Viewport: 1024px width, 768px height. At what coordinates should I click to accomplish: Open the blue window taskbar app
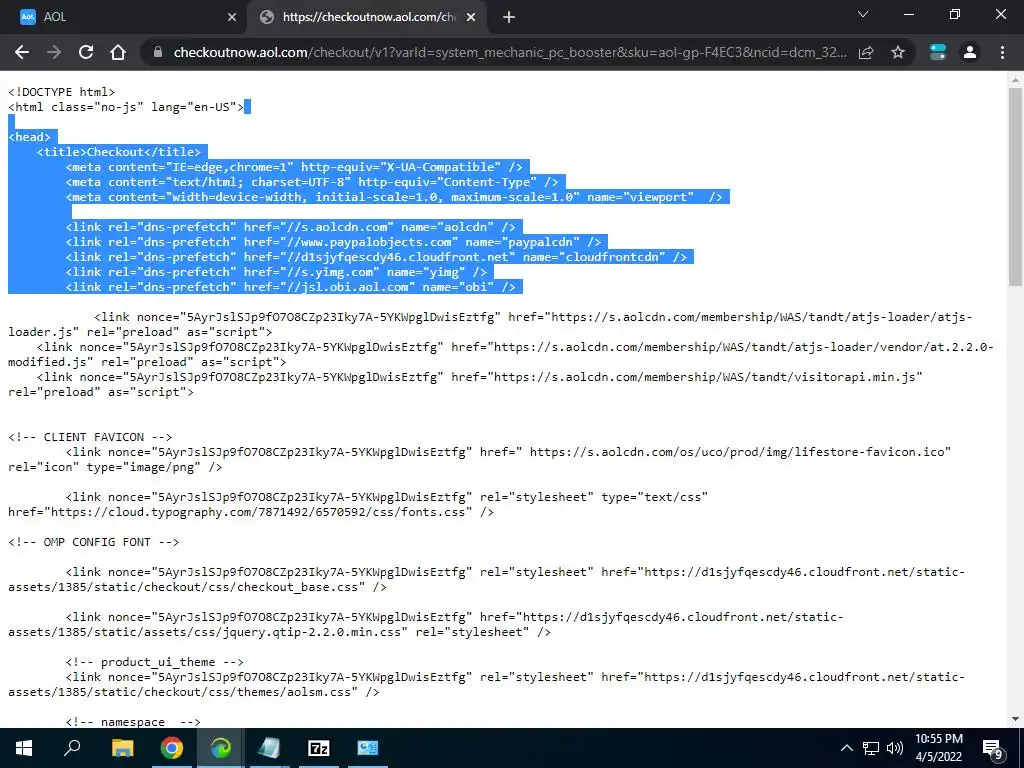[368, 748]
